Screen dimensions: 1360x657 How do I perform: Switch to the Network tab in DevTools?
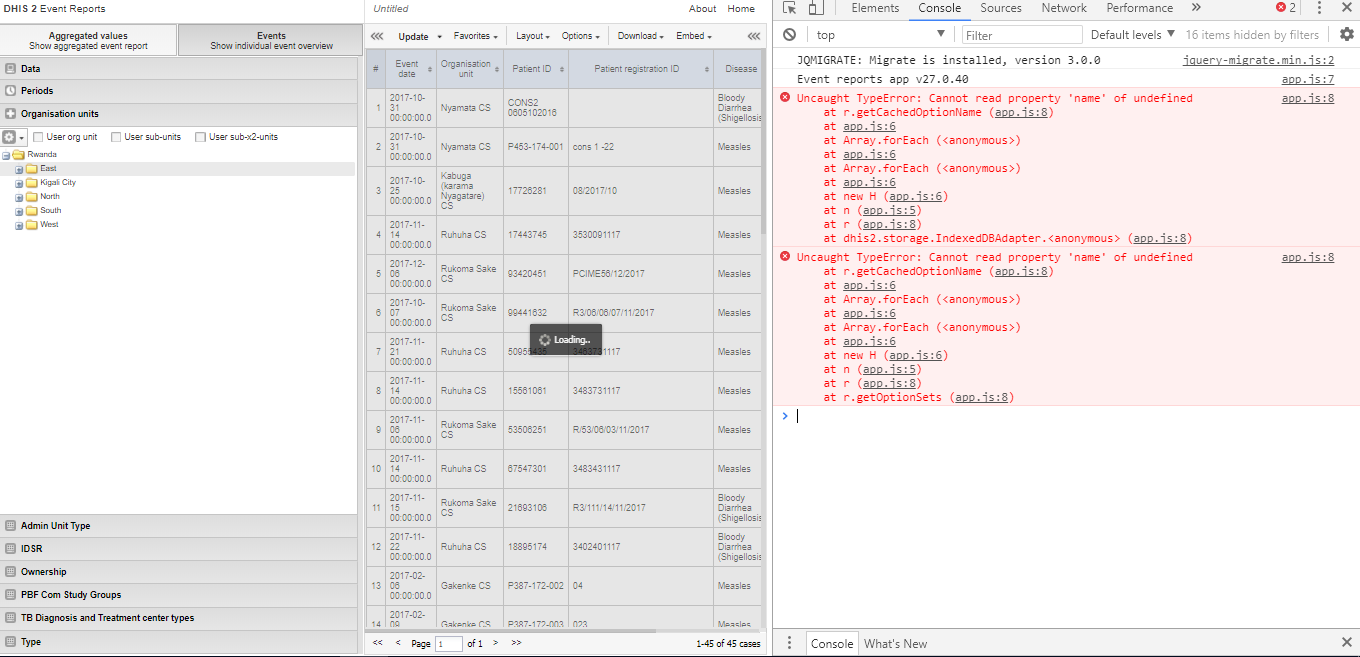point(1063,8)
